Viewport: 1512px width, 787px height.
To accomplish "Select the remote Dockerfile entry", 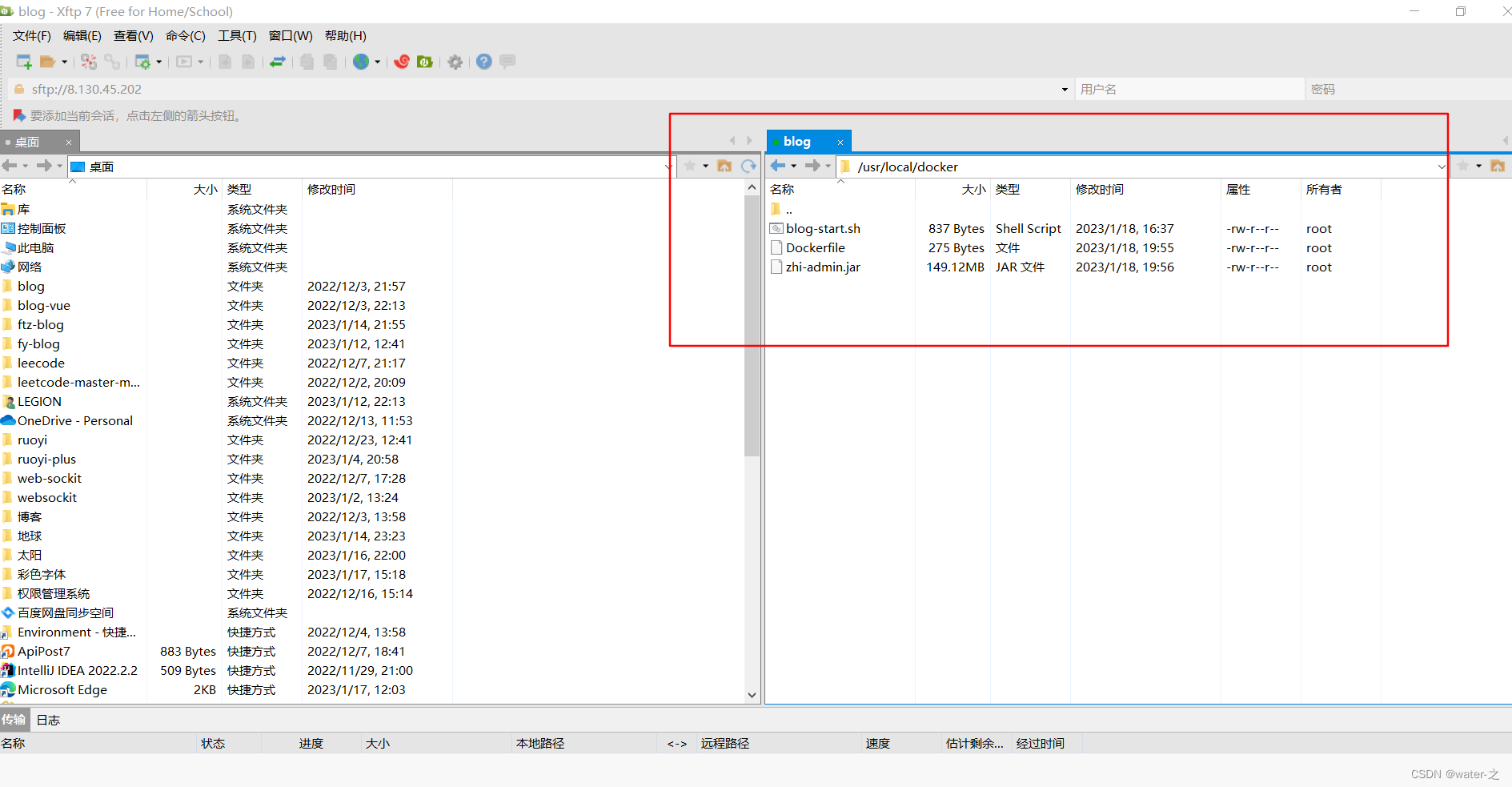I will (815, 248).
